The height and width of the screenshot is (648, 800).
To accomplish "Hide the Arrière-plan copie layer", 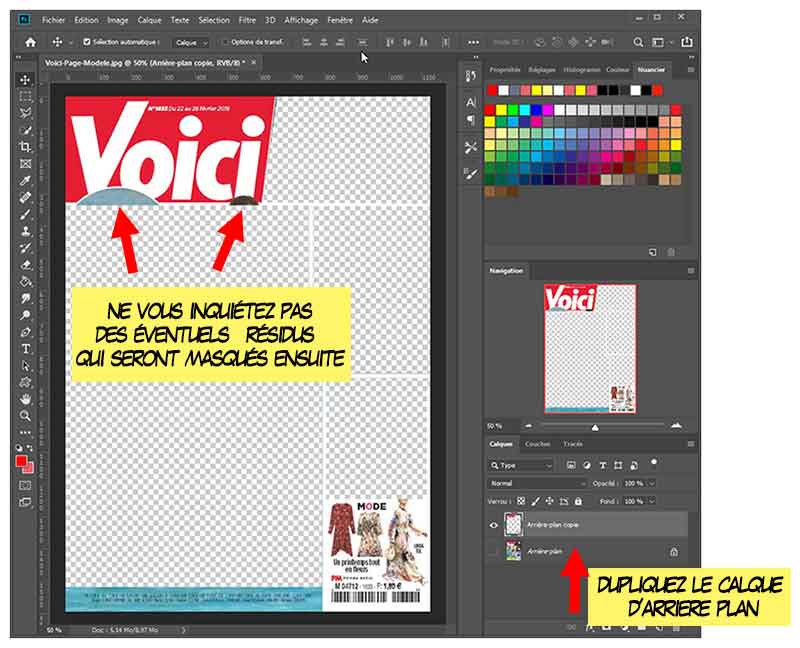I will (x=493, y=525).
